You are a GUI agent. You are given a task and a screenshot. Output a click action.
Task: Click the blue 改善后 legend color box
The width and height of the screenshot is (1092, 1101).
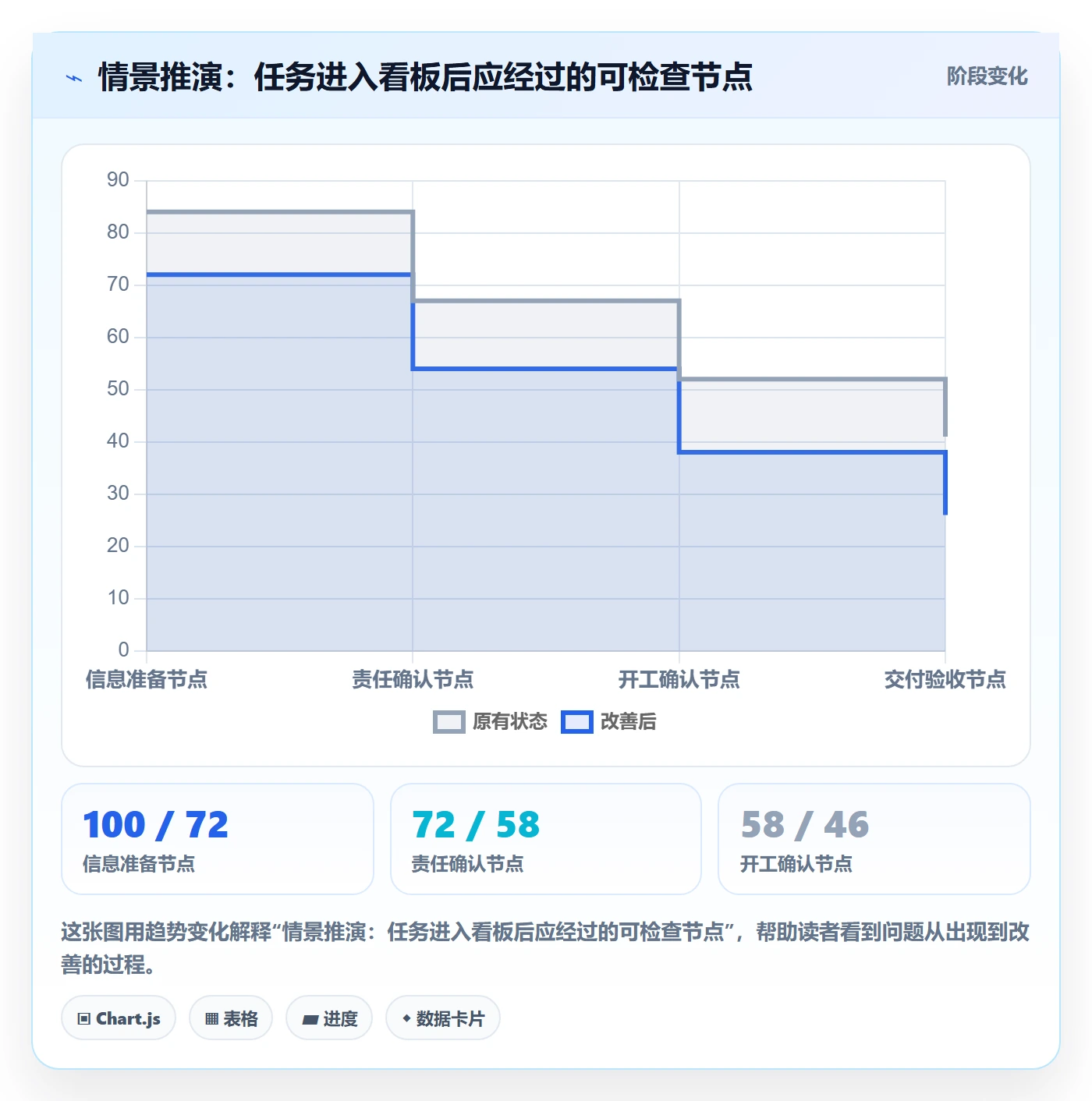577,722
